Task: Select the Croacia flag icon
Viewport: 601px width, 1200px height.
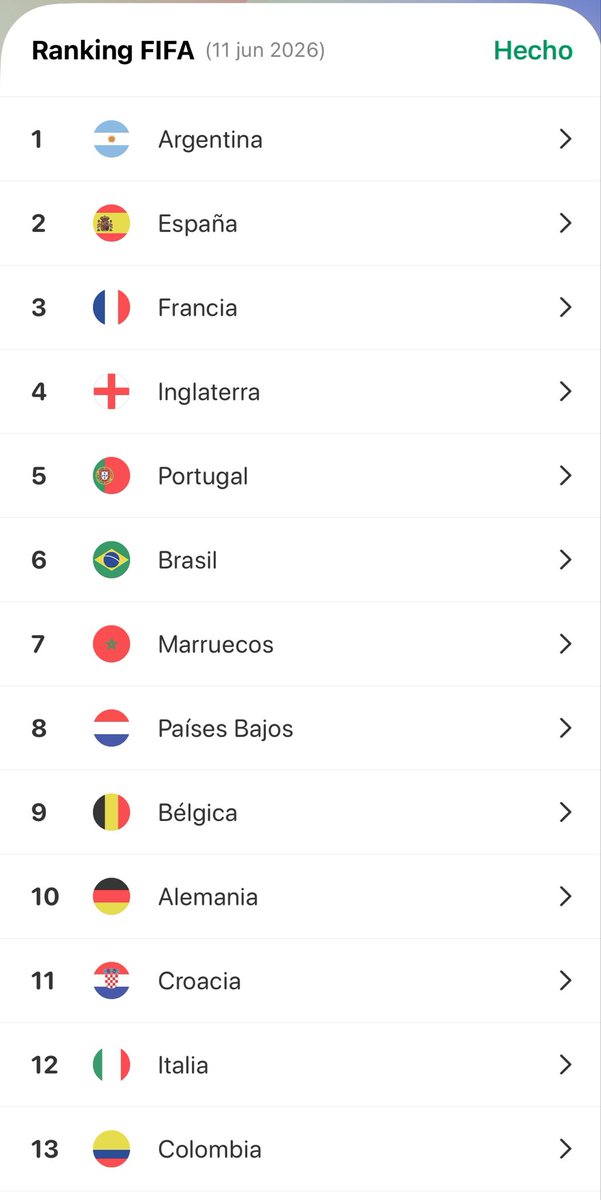Action: point(111,980)
